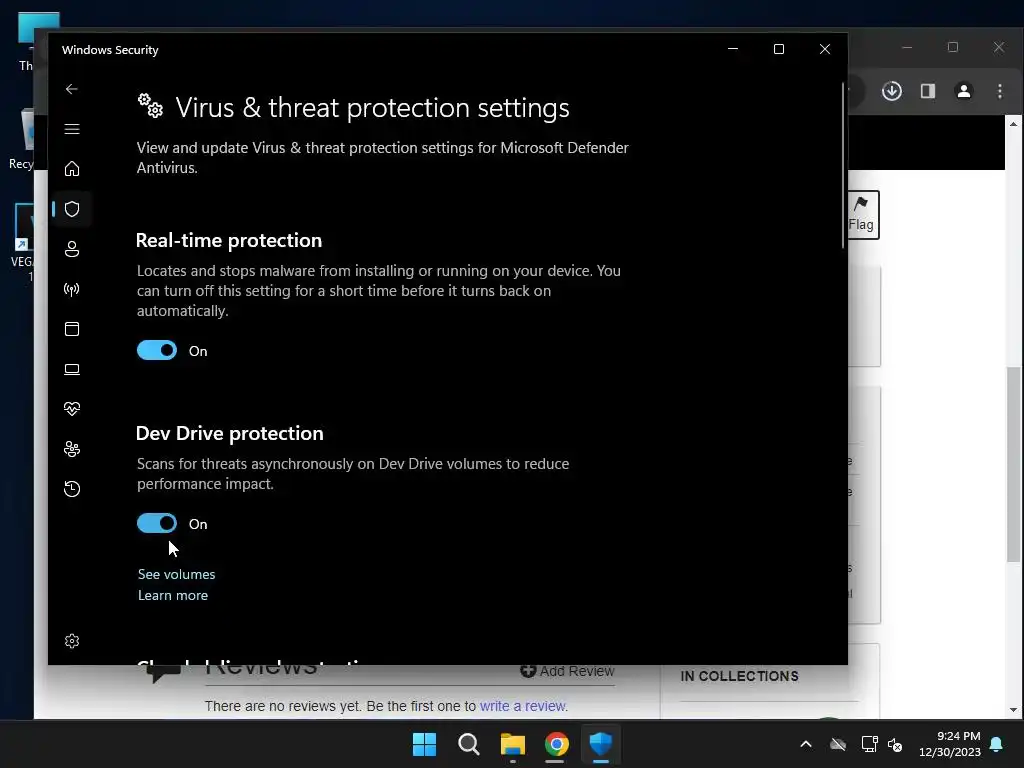Toggle the Chrome side panel icon

click(927, 91)
